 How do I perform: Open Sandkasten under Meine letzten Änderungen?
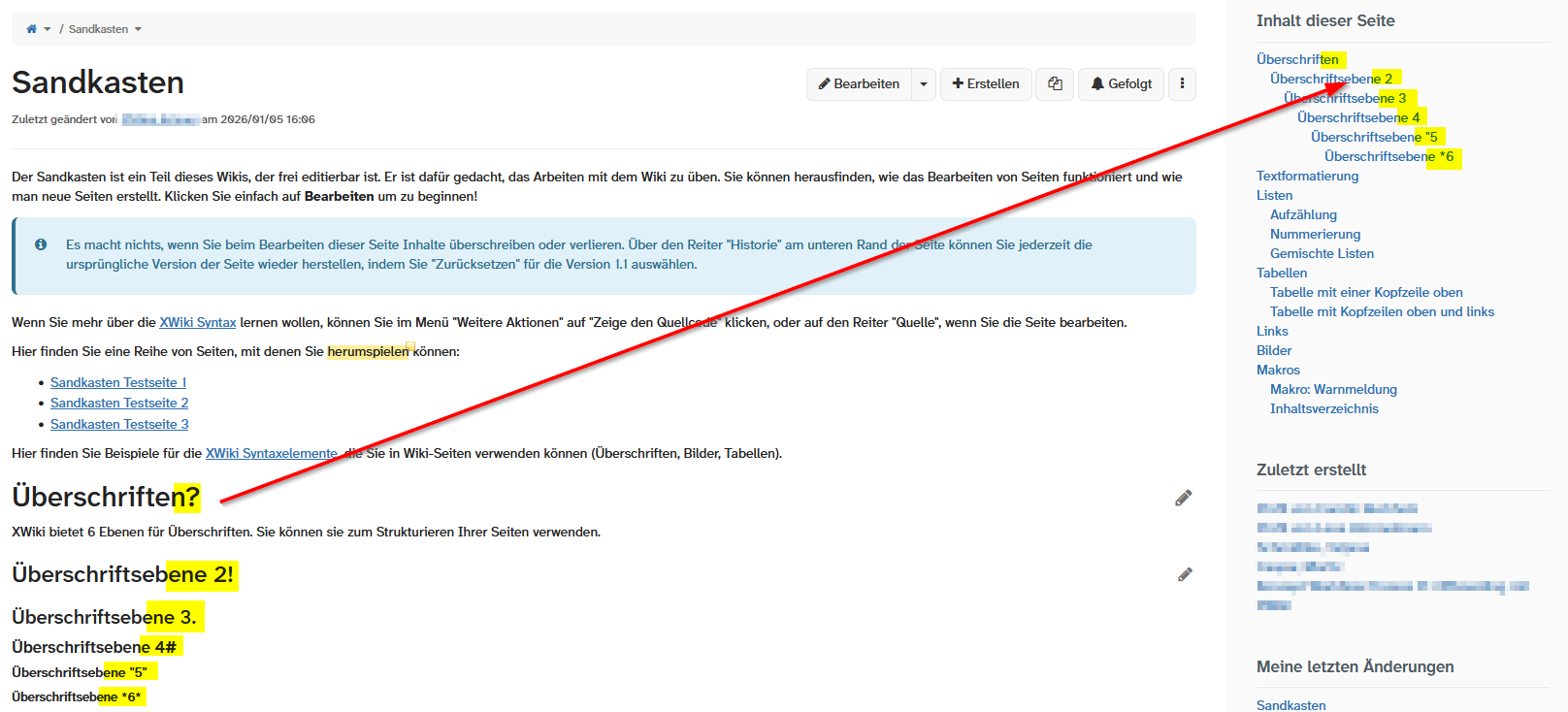(x=1290, y=705)
